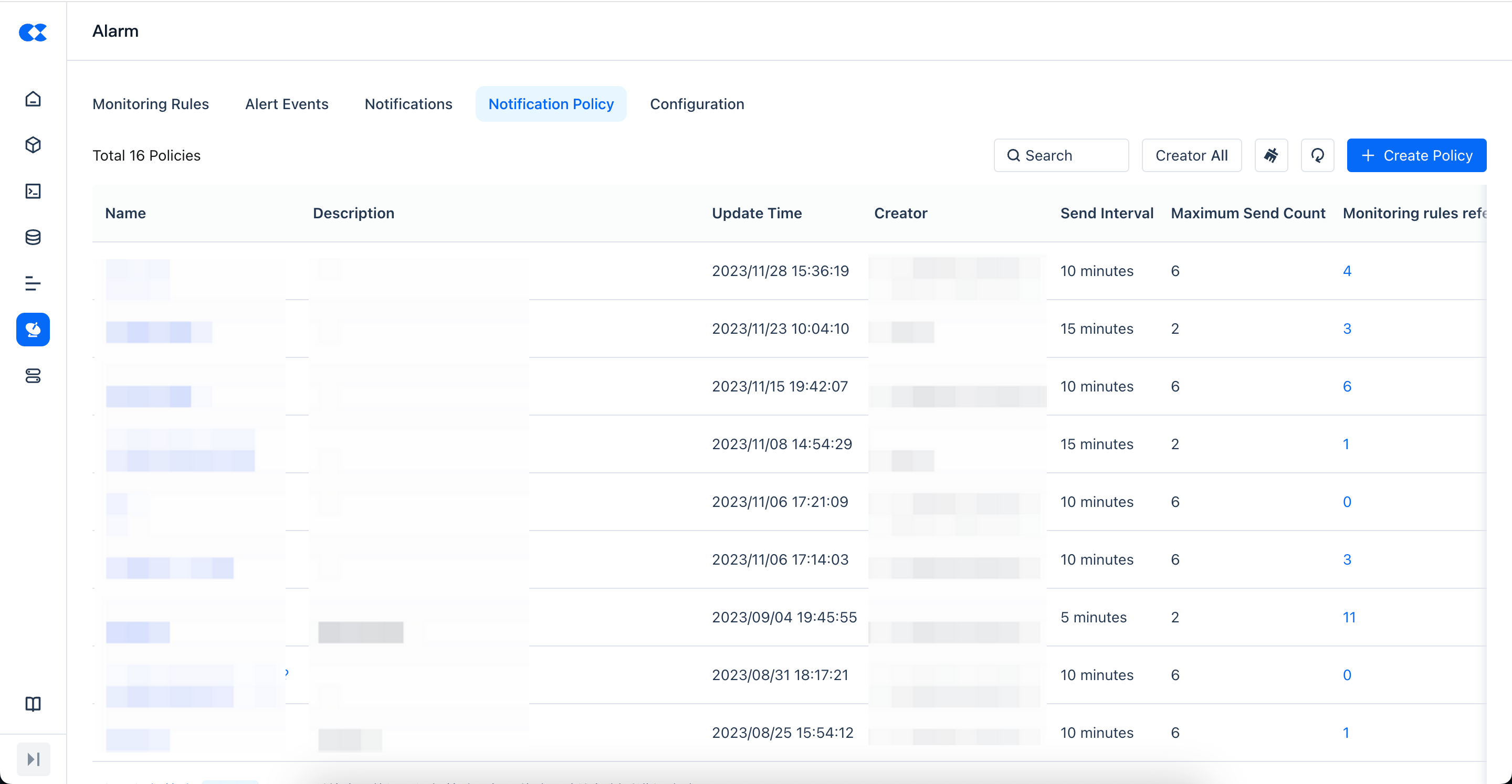The height and width of the screenshot is (784, 1512).
Task: Open the Configuration tab
Action: (x=697, y=104)
